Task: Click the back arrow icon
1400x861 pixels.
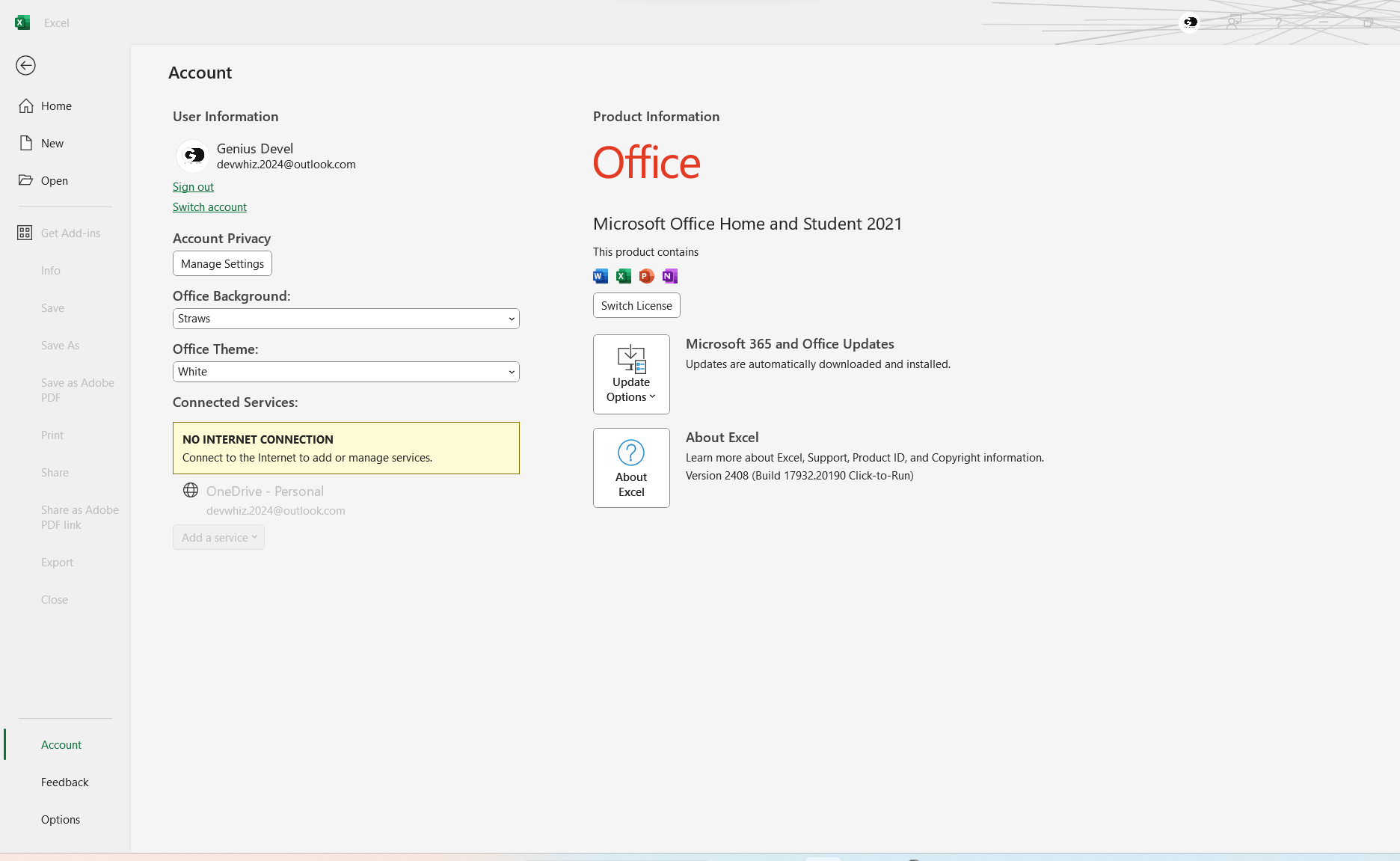Action: click(x=25, y=66)
